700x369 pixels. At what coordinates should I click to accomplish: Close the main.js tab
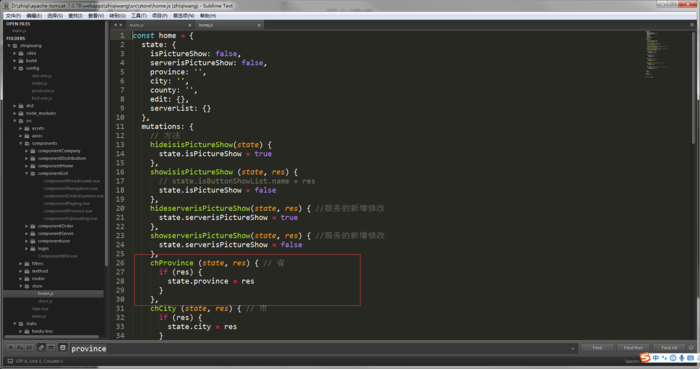[x=190, y=25]
